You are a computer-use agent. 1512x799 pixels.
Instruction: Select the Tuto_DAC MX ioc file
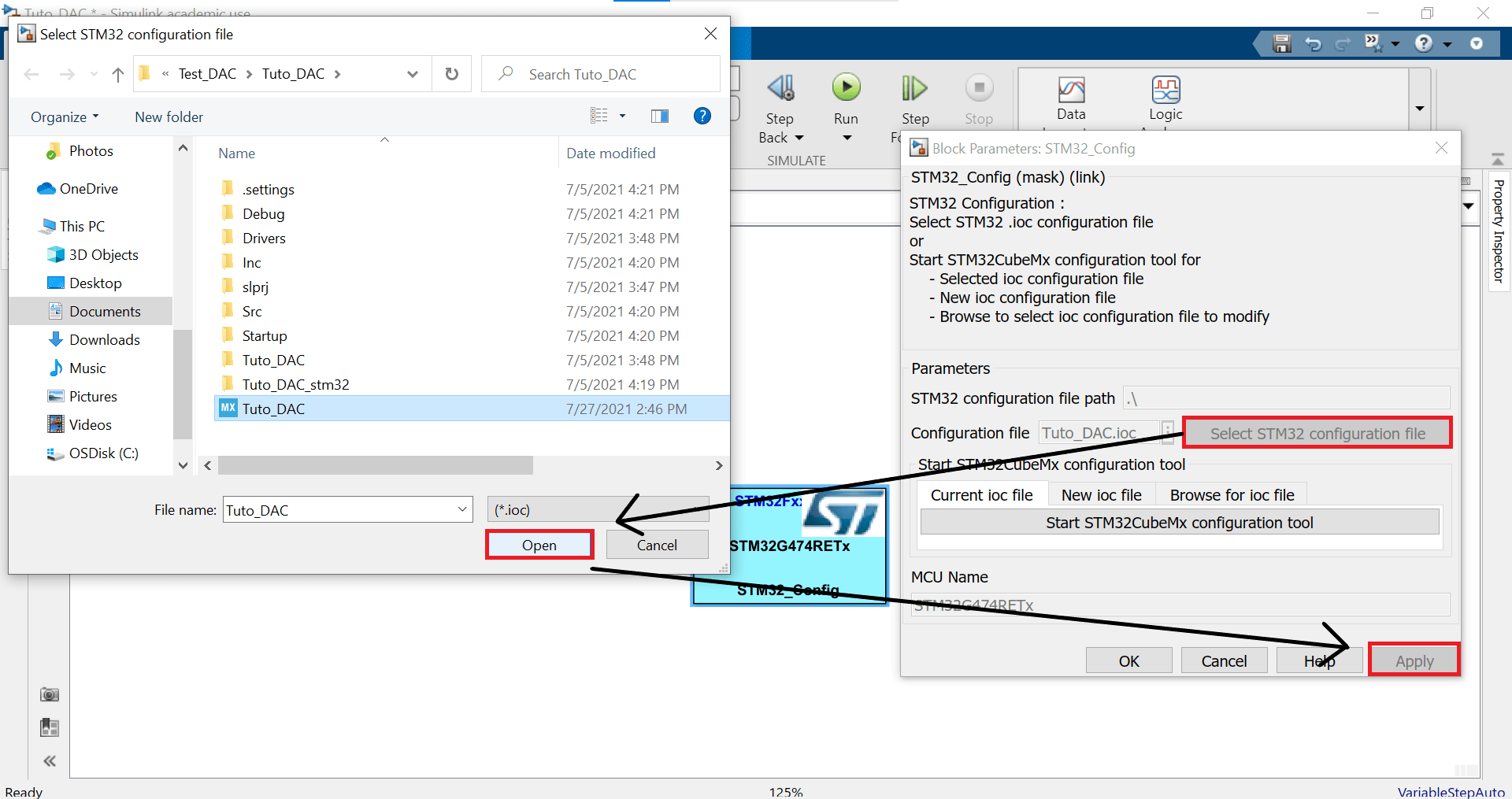[x=471, y=409]
